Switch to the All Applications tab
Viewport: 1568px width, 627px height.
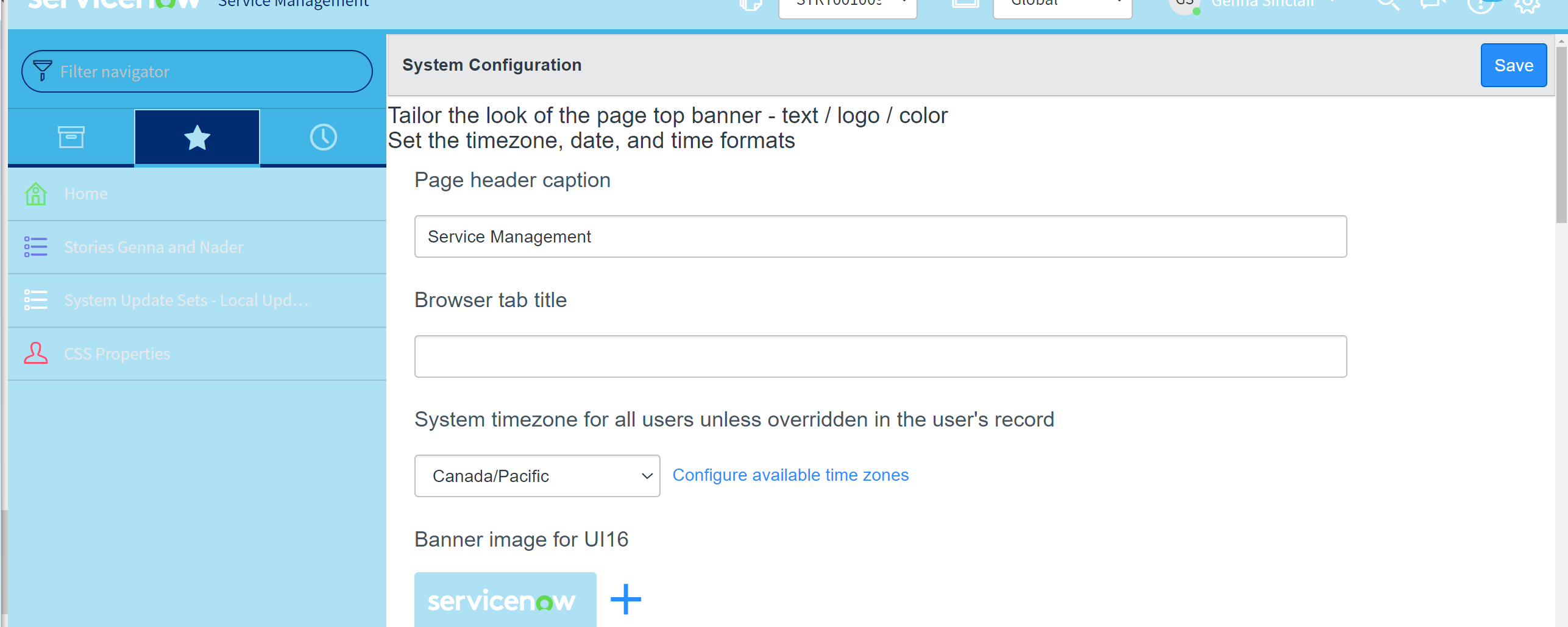point(71,137)
